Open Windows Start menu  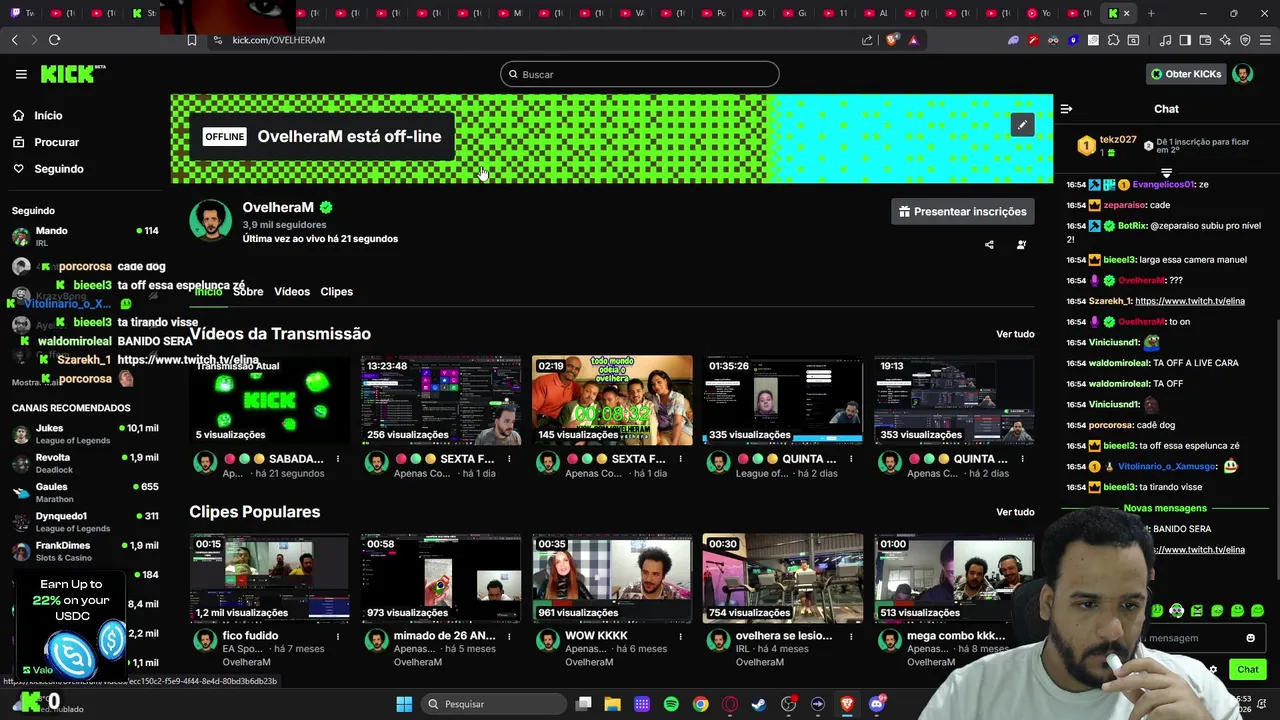[x=404, y=704]
